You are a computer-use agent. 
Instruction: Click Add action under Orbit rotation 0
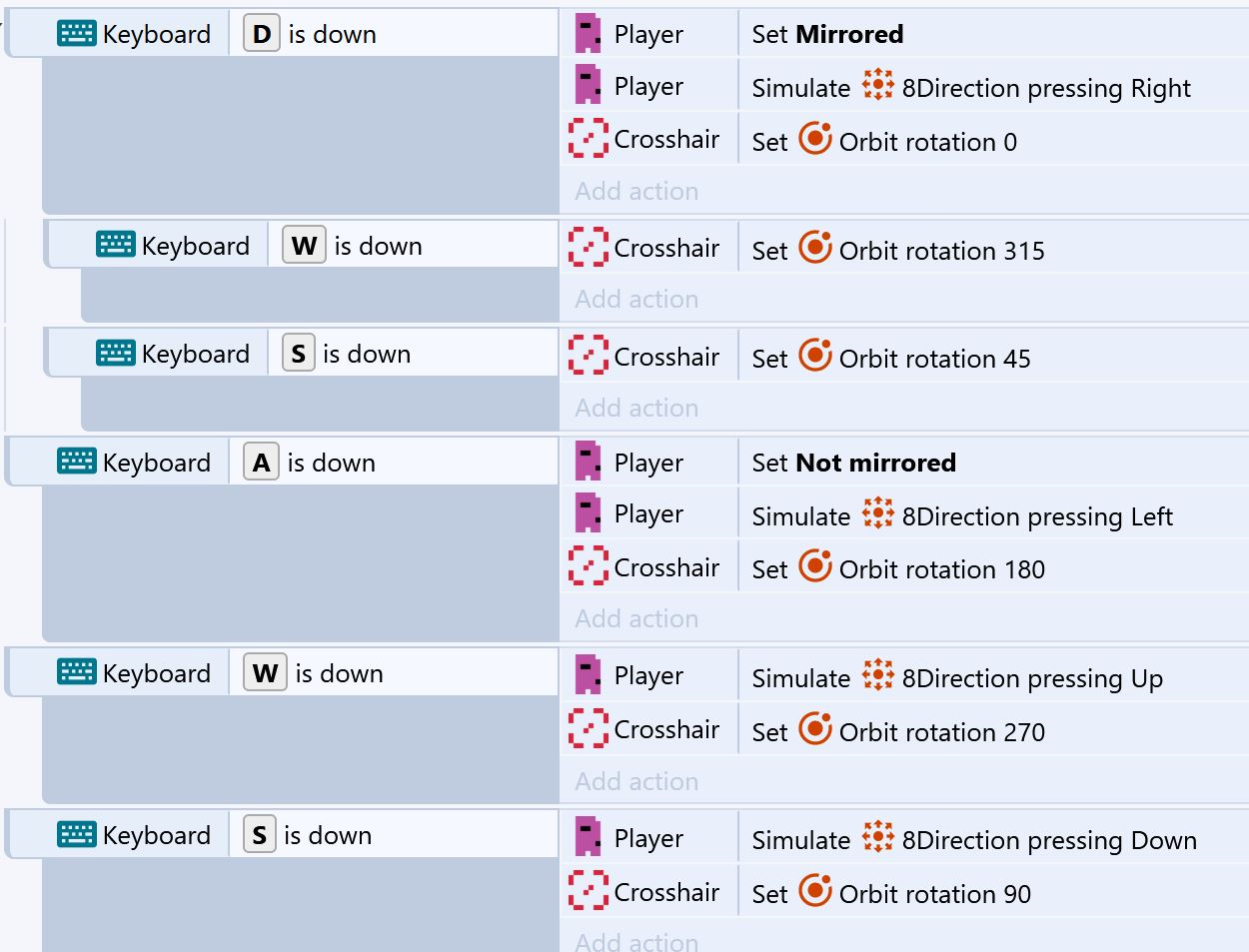click(x=636, y=191)
